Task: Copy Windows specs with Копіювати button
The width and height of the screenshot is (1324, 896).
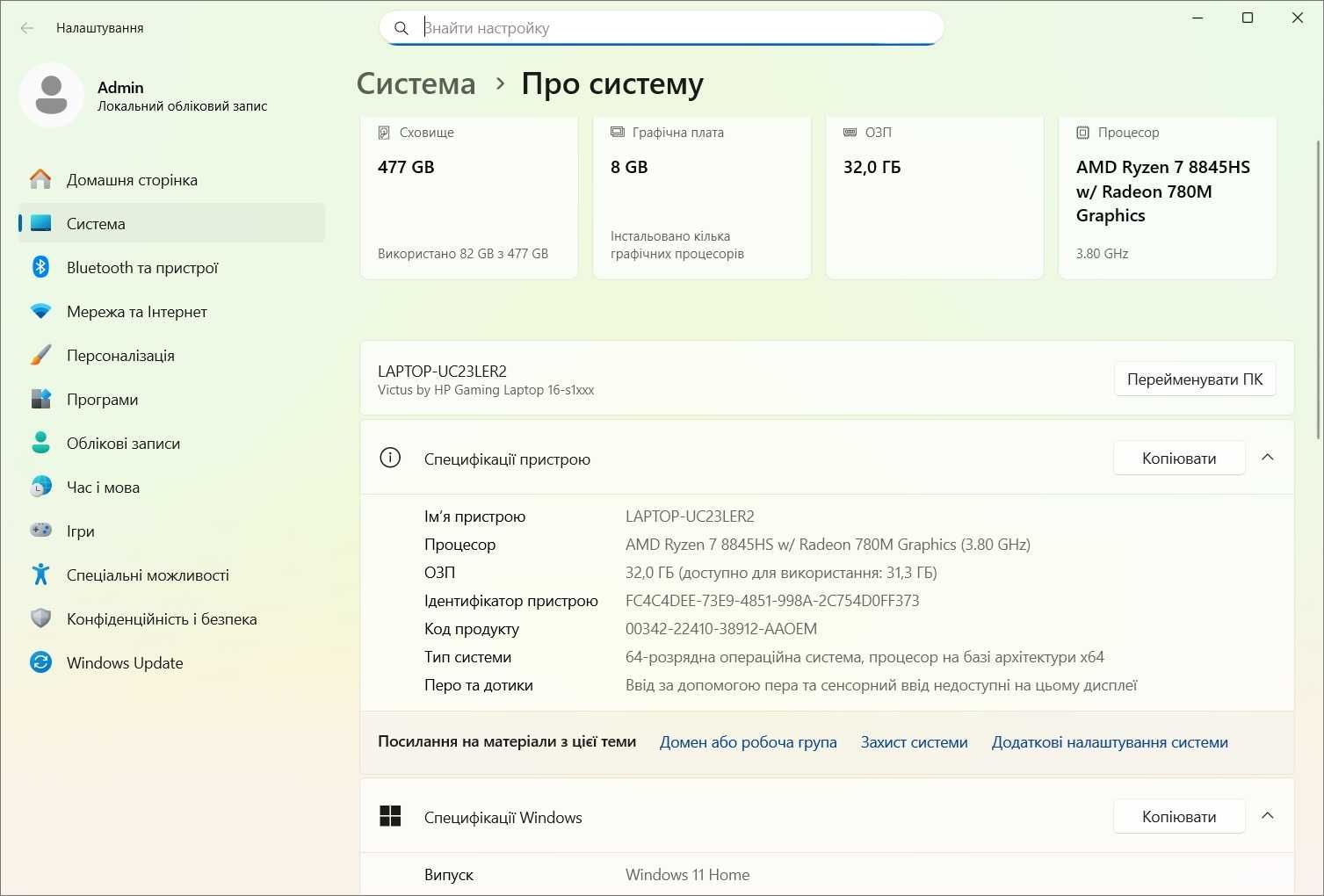Action: click(1179, 816)
